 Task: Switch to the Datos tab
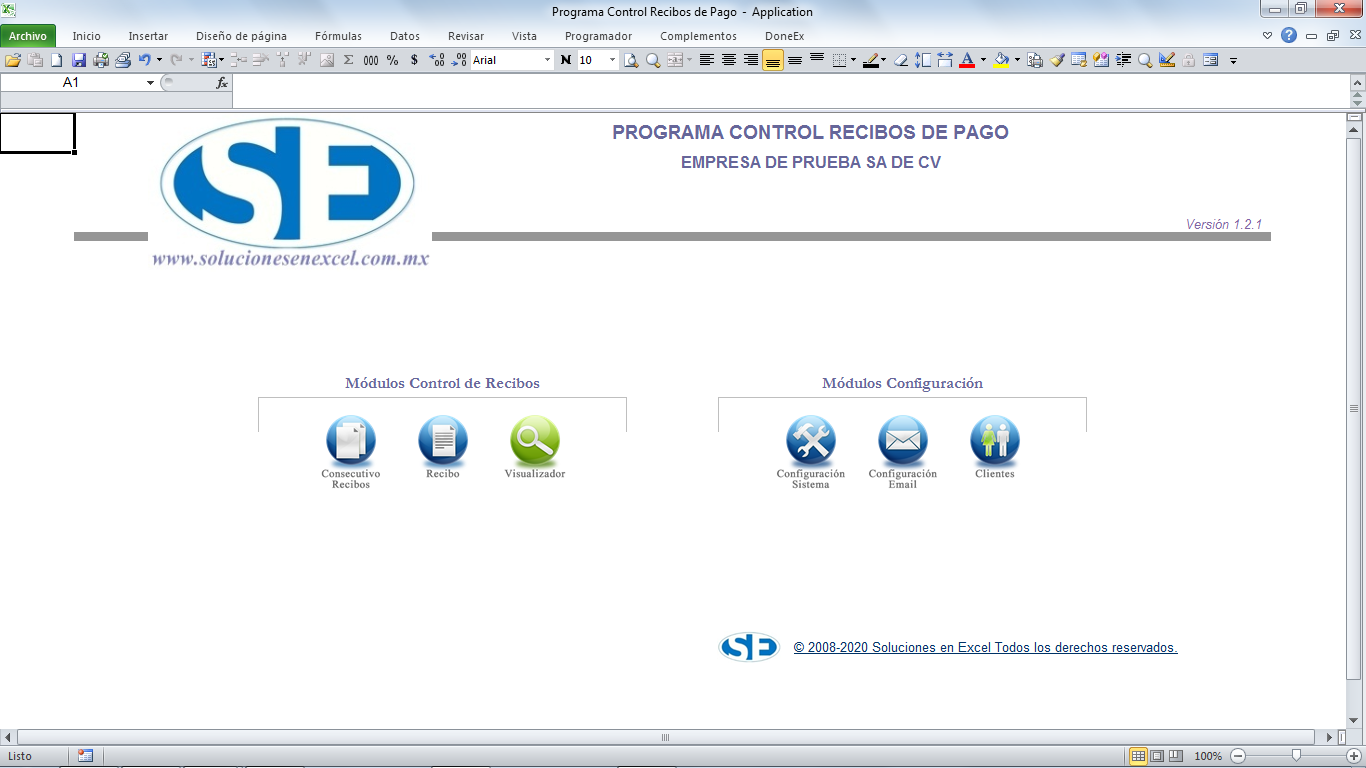tap(405, 36)
